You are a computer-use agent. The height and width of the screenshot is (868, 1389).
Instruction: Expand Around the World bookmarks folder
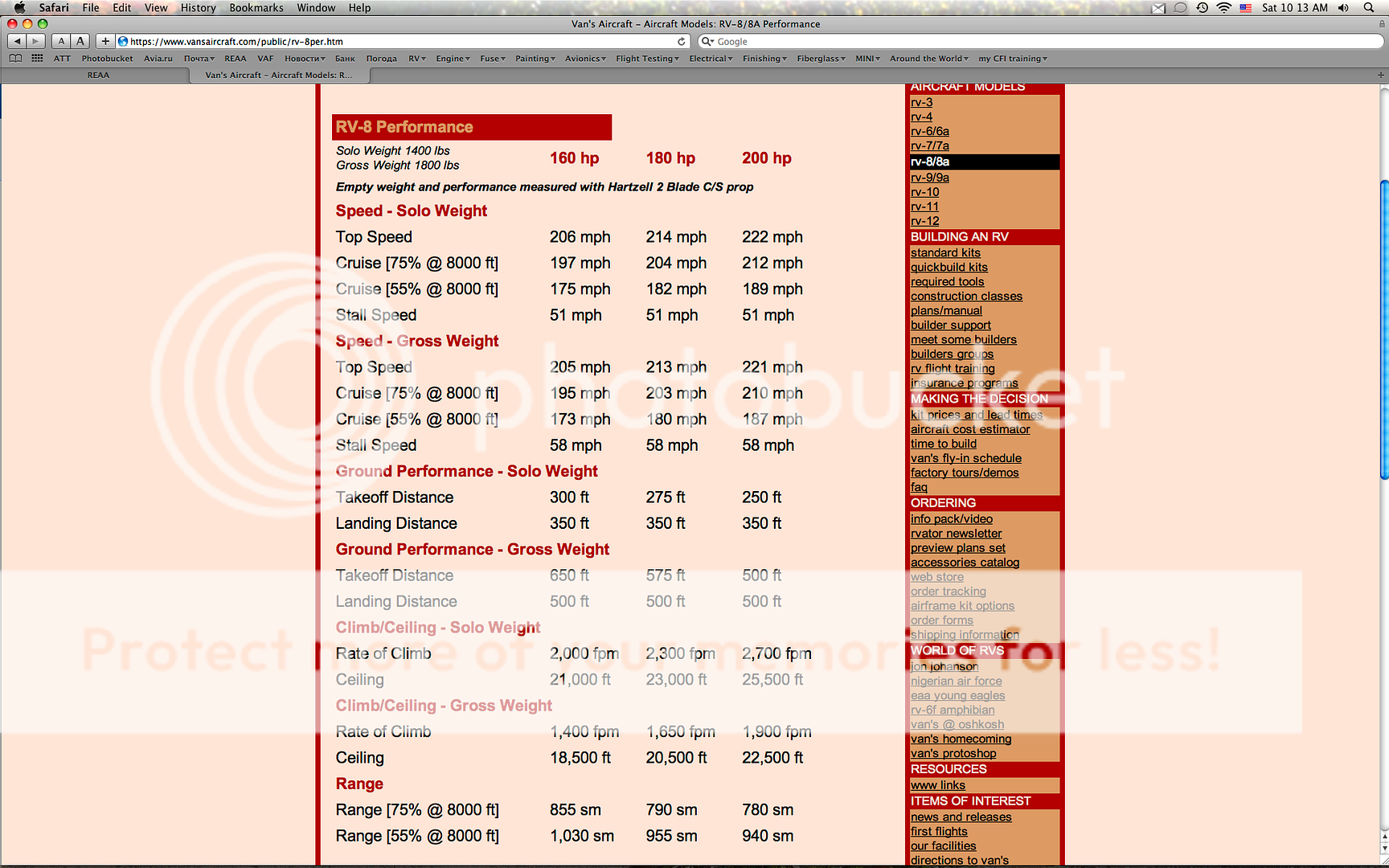tap(928, 59)
